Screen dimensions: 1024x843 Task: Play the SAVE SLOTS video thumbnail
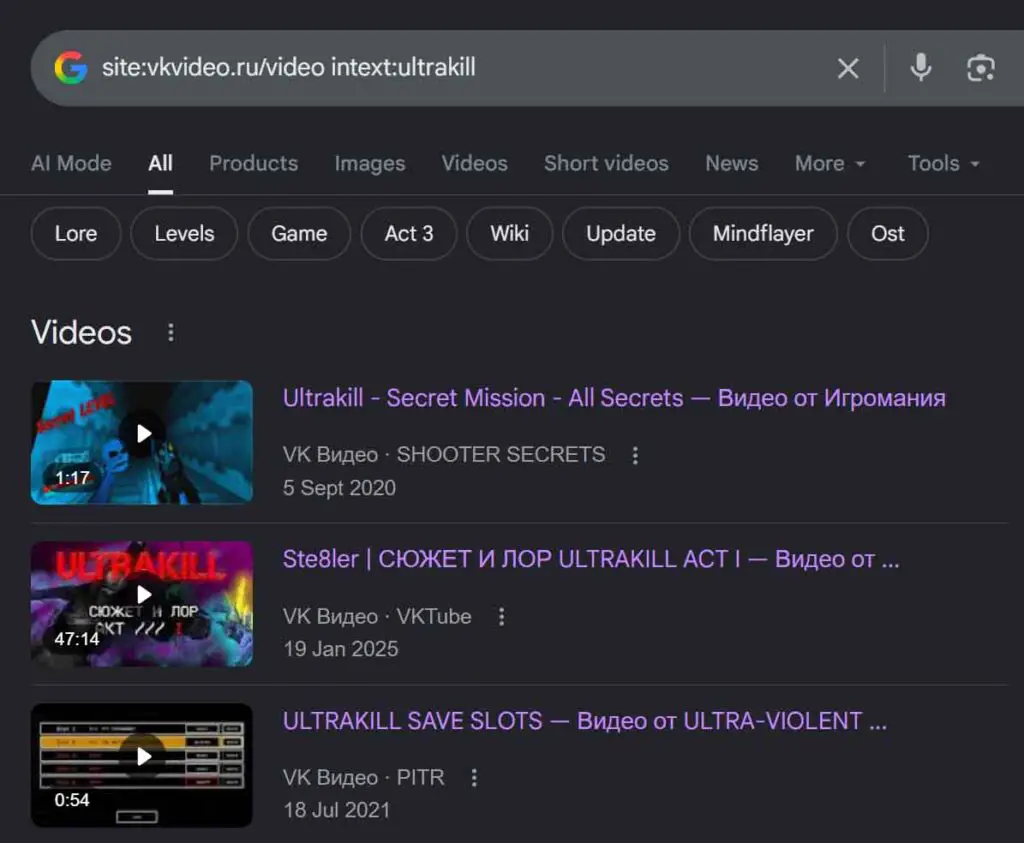point(142,765)
